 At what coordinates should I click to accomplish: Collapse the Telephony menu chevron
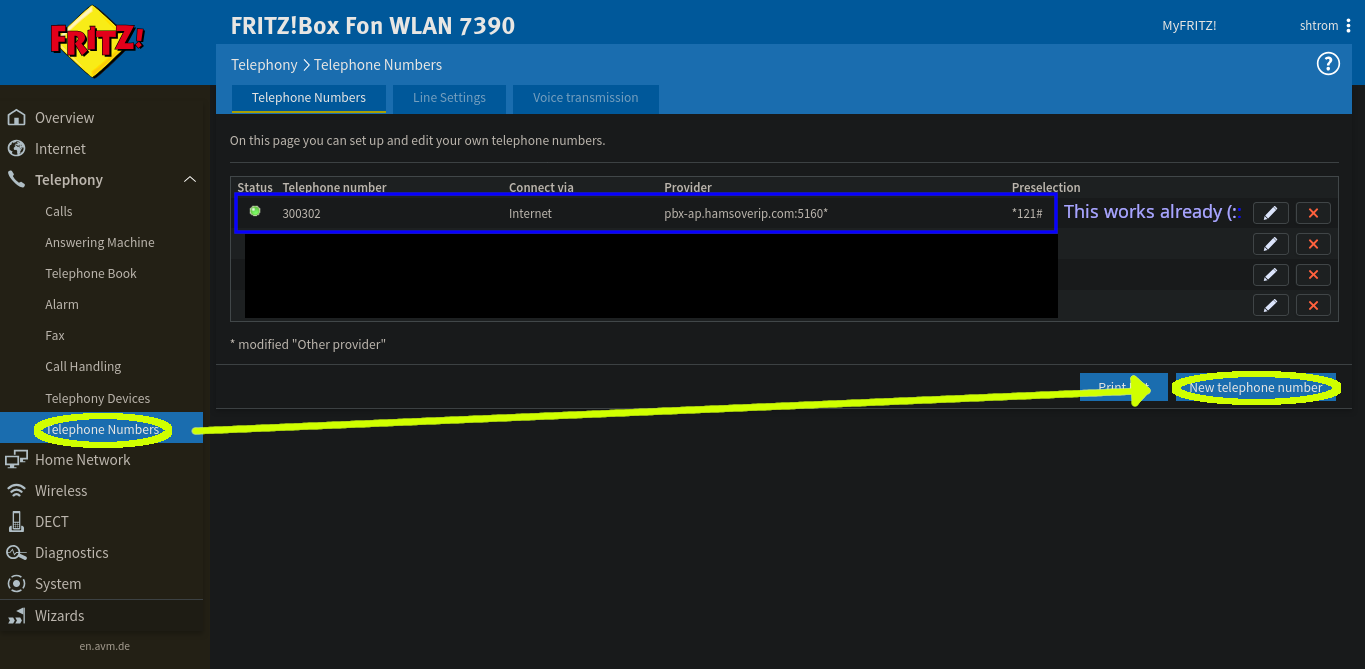pyautogui.click(x=189, y=180)
